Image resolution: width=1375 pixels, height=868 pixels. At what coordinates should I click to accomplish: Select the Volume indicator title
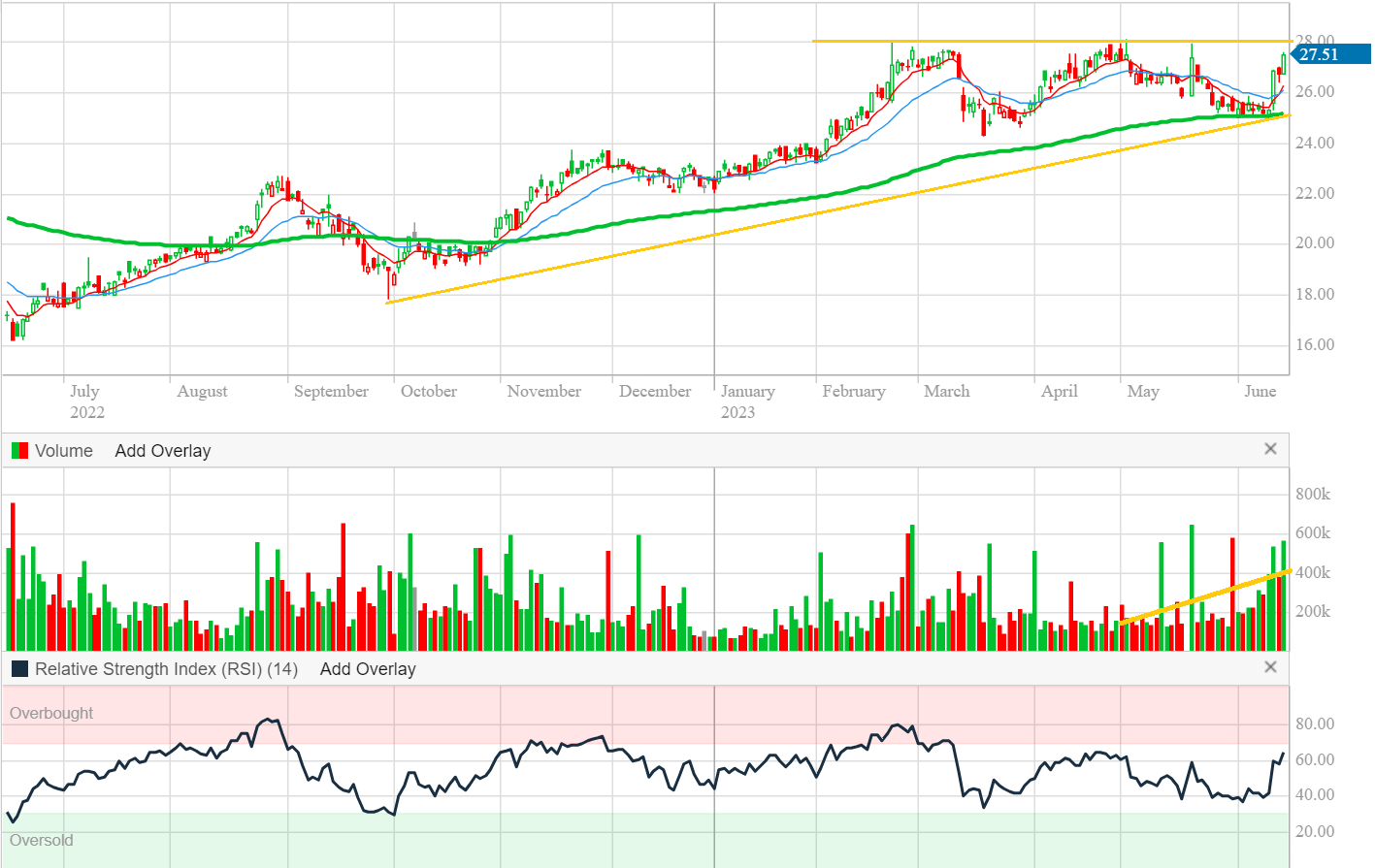pyautogui.click(x=64, y=451)
